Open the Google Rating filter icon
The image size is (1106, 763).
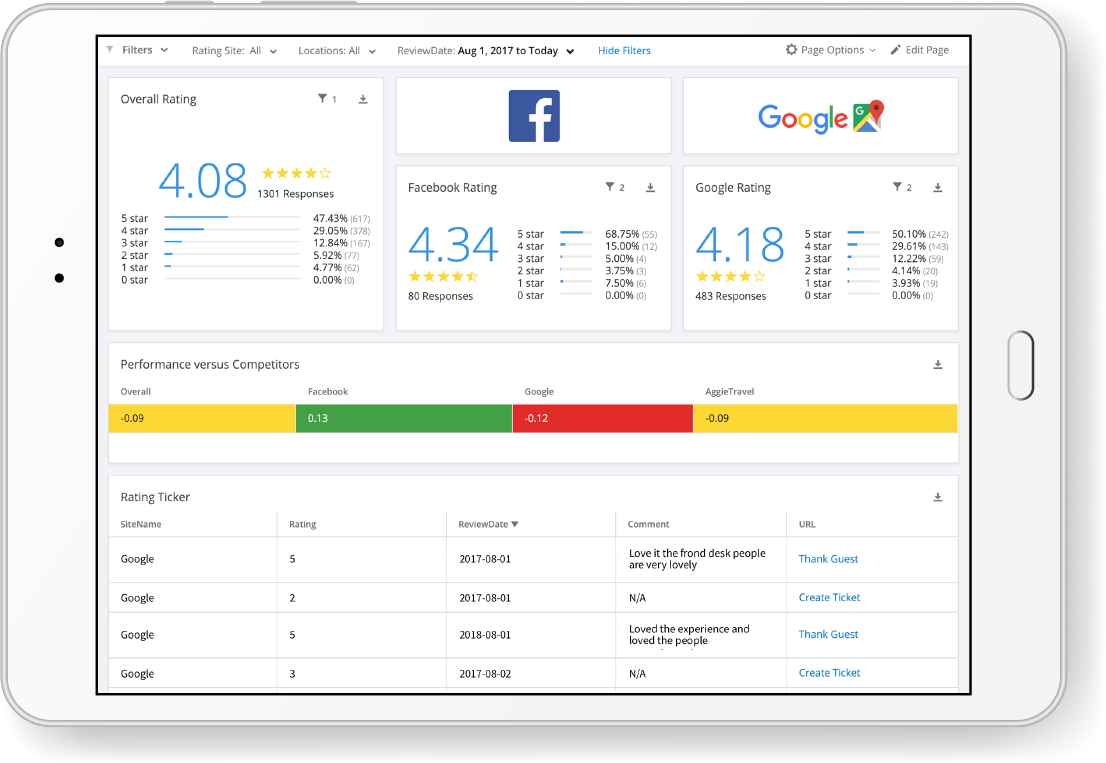click(x=897, y=187)
